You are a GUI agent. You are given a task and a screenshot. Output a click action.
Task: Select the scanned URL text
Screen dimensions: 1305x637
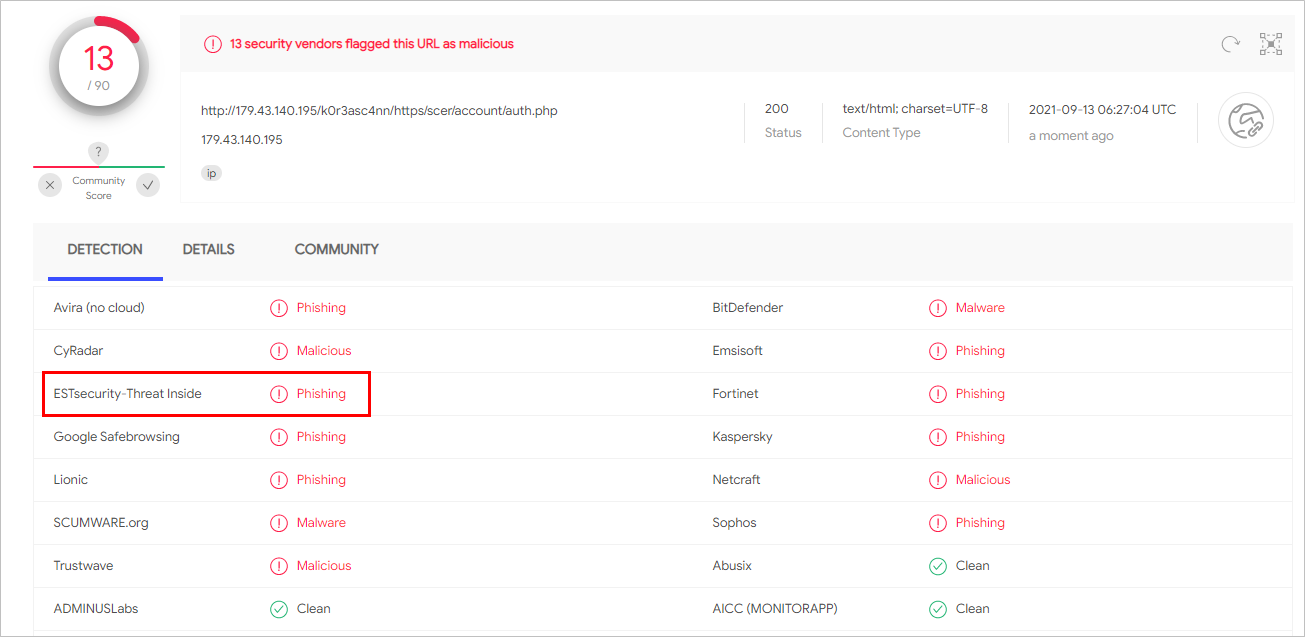[379, 111]
